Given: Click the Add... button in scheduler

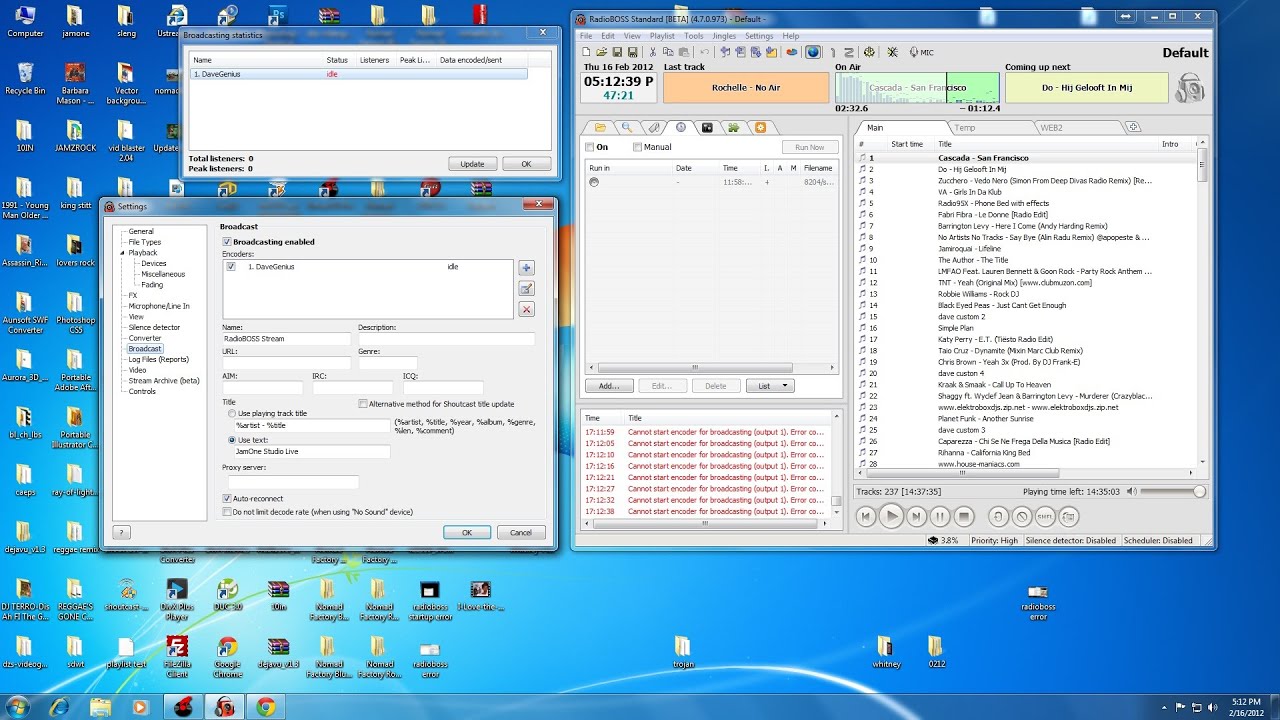Looking at the screenshot, I should point(609,386).
